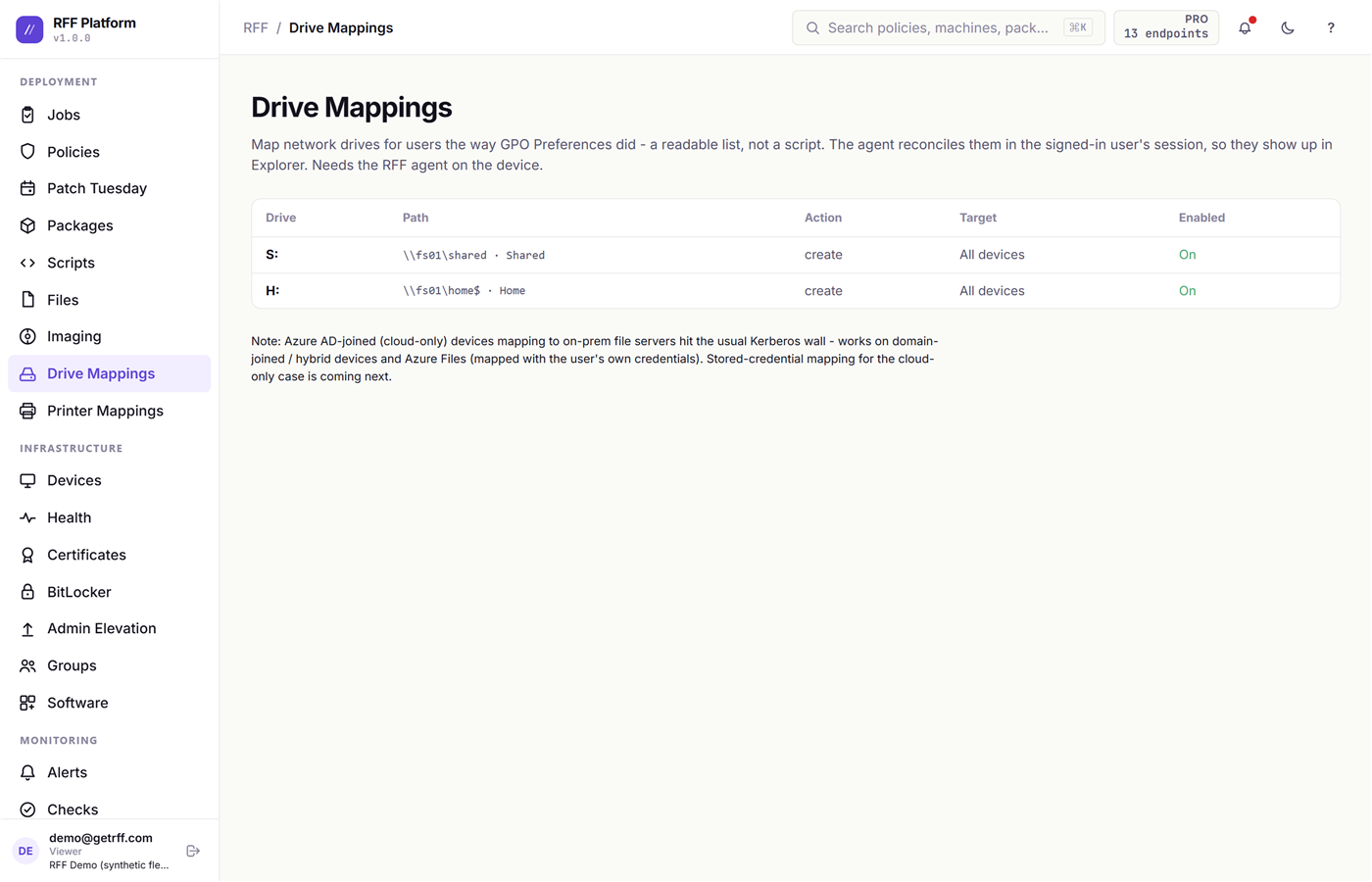
Task: Click the Drive column header
Action: (x=280, y=218)
